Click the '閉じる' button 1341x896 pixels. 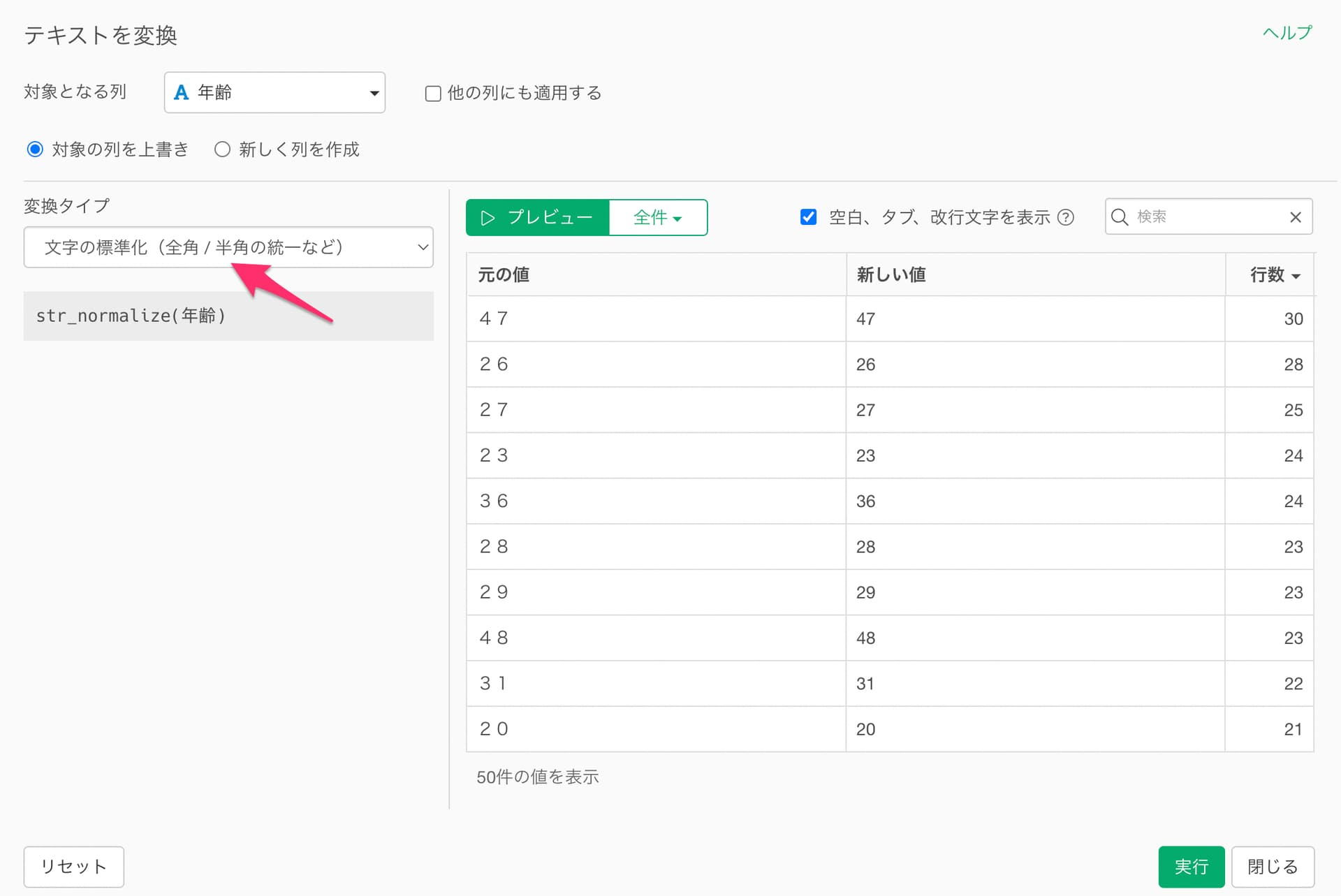(x=1273, y=867)
